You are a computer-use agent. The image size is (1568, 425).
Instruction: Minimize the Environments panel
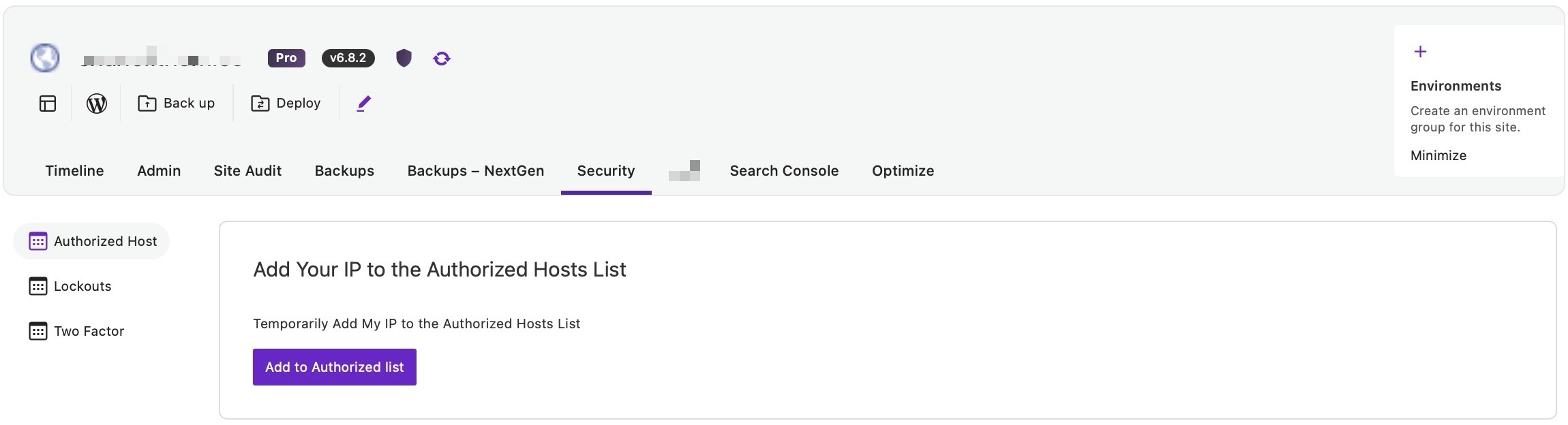tap(1438, 155)
